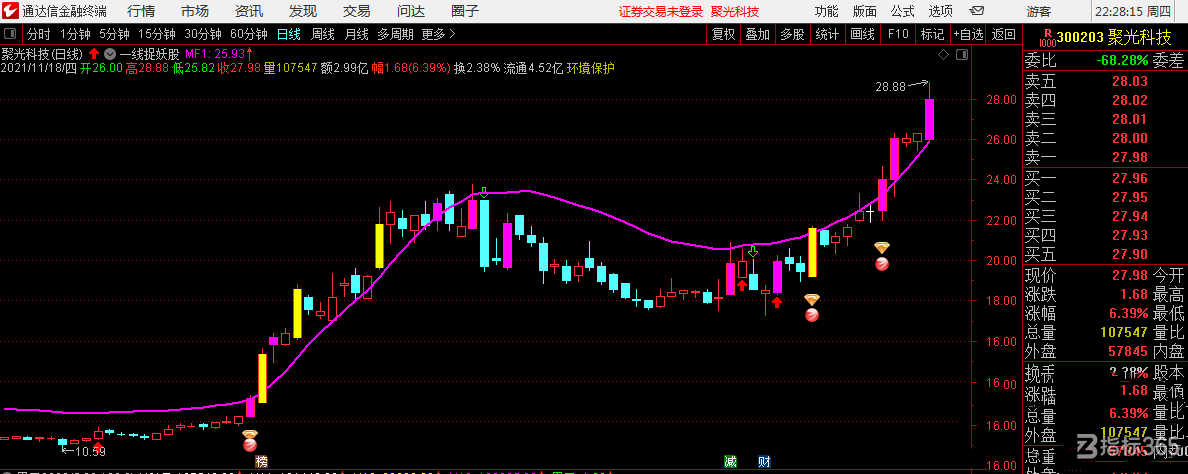Screen dimensions: 1188x474
Task: Click the 标记 mark button
Action: pyautogui.click(x=932, y=34)
